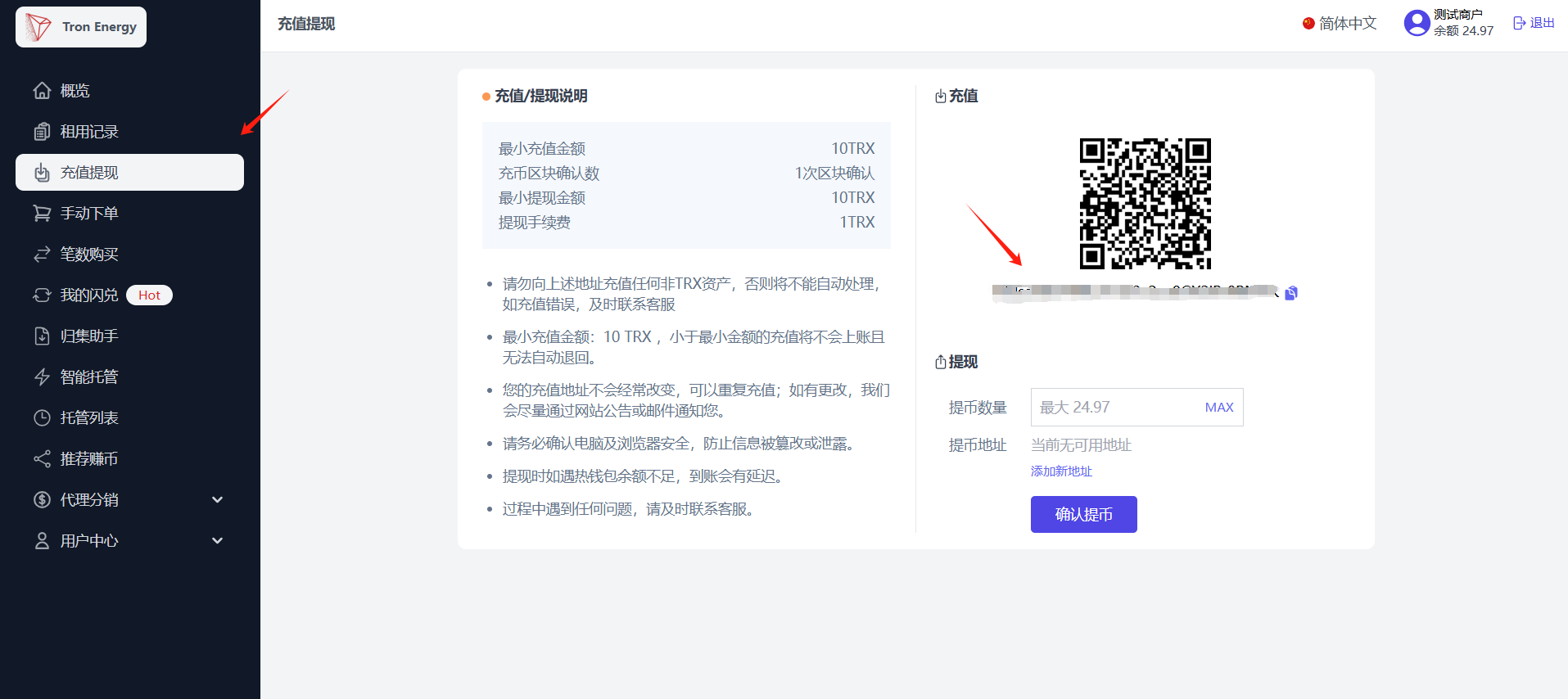
Task: Click the dollar icon beside 代理分销
Action: (42, 500)
